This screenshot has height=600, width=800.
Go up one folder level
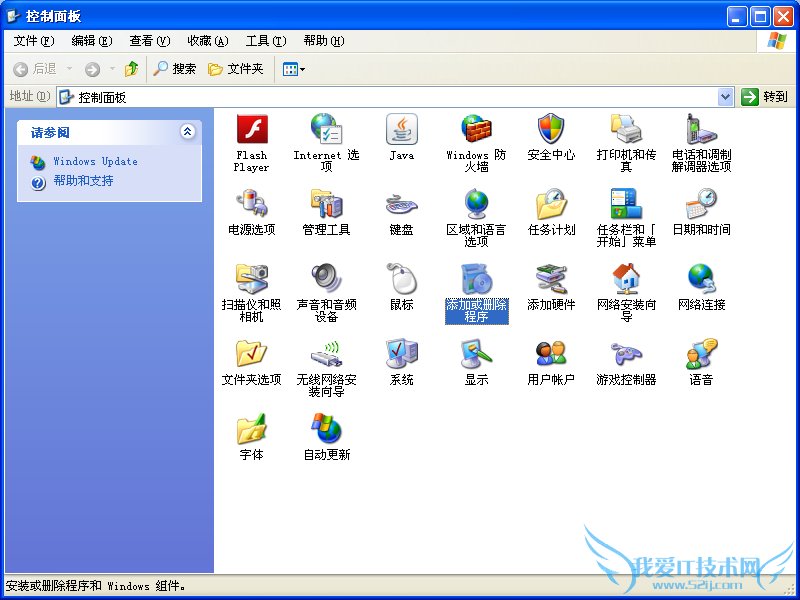click(x=132, y=69)
